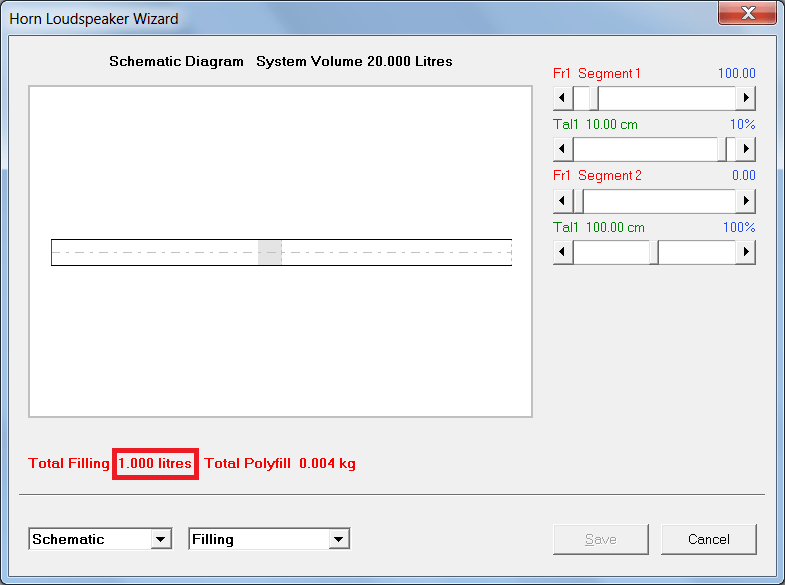Click the Fr1 Segment 2 slider thumb
Viewport: 785px width, 585px height.
tap(579, 201)
